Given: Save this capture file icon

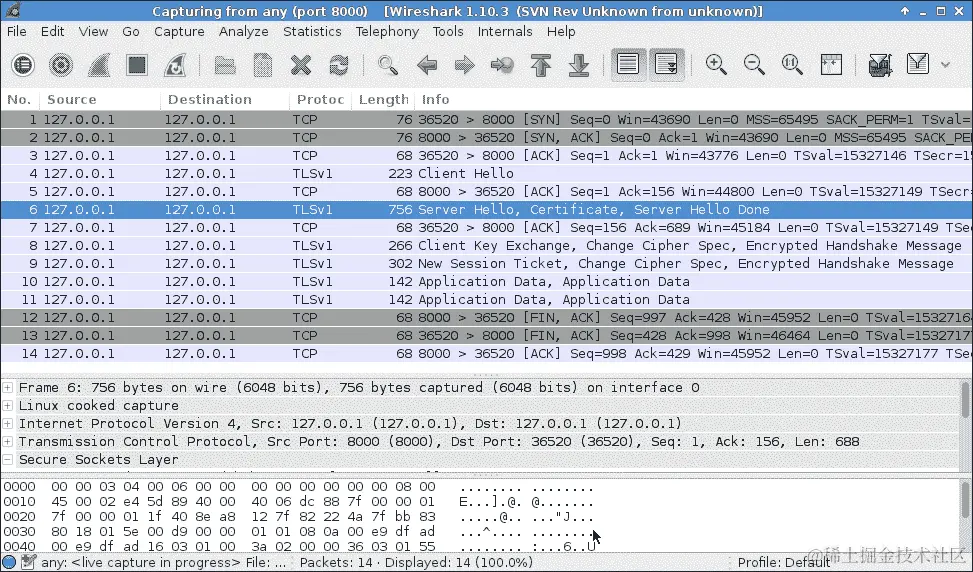Looking at the screenshot, I should [x=262, y=65].
